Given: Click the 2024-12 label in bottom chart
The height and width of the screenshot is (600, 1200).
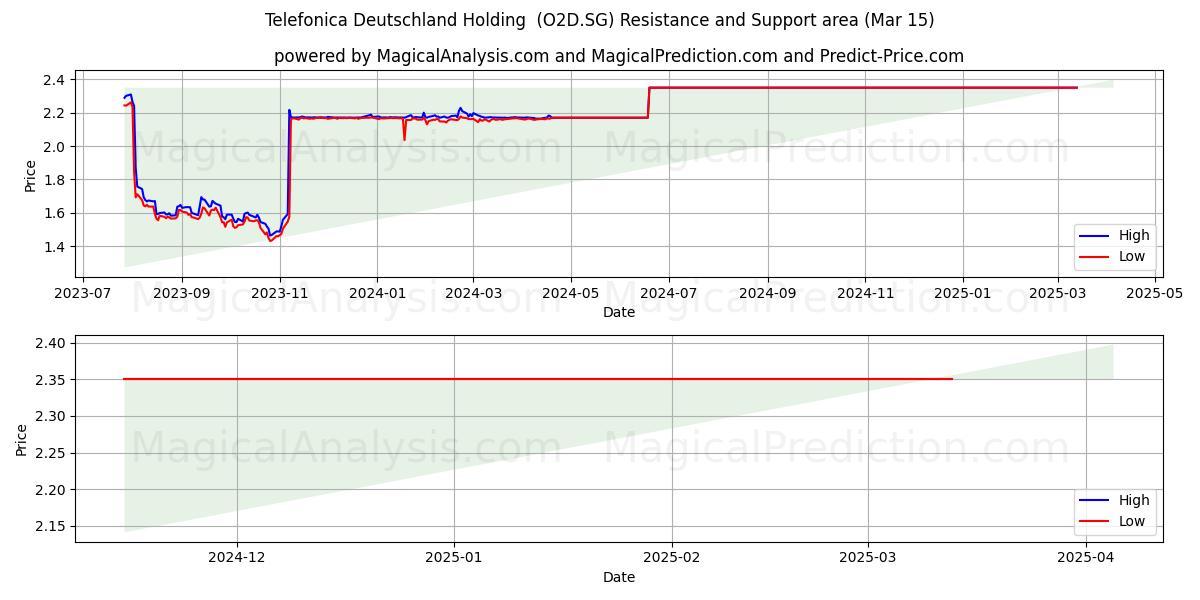Looking at the screenshot, I should (x=237, y=559).
